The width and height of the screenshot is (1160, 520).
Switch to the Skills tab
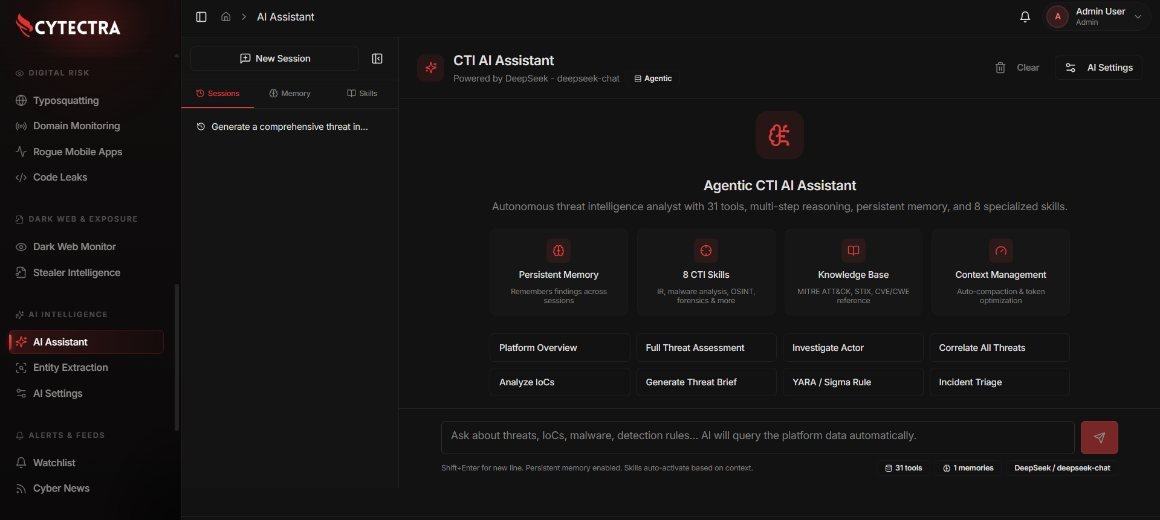pyautogui.click(x=362, y=93)
